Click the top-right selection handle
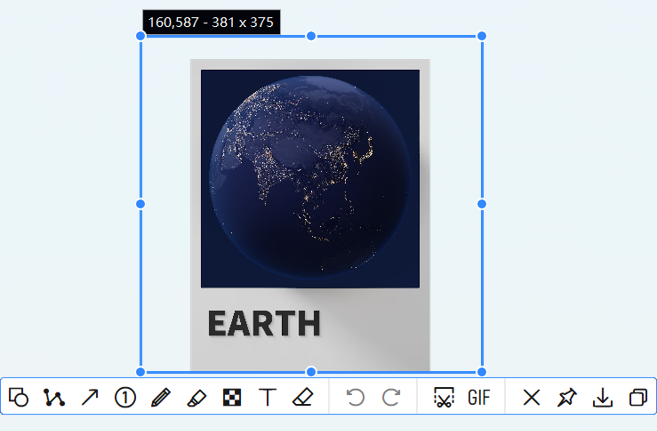This screenshot has width=657, height=431. pyautogui.click(x=482, y=36)
